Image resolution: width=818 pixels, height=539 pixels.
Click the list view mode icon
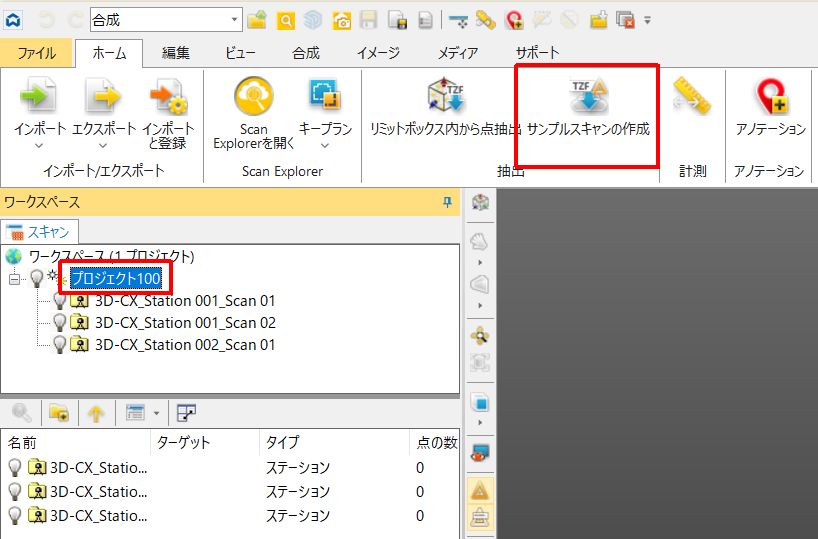point(135,413)
